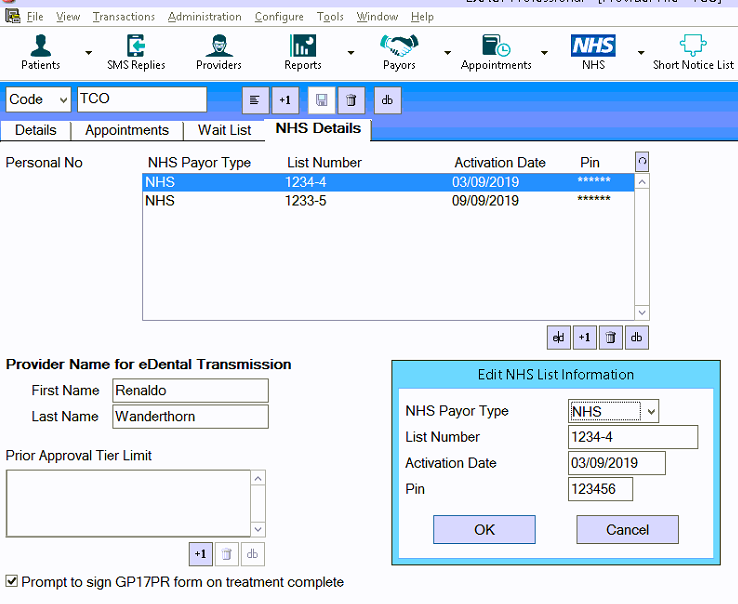The width and height of the screenshot is (738, 604).
Task: Expand the Reports toolbar dropdown arrow
Action: click(x=350, y=53)
